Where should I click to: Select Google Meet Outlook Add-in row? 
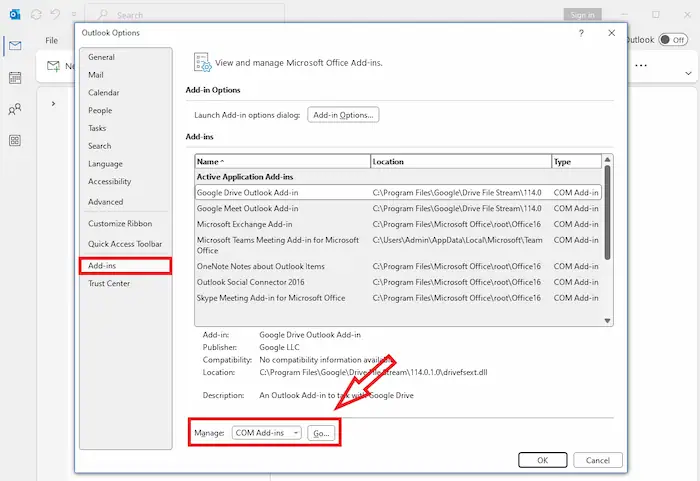(398, 209)
